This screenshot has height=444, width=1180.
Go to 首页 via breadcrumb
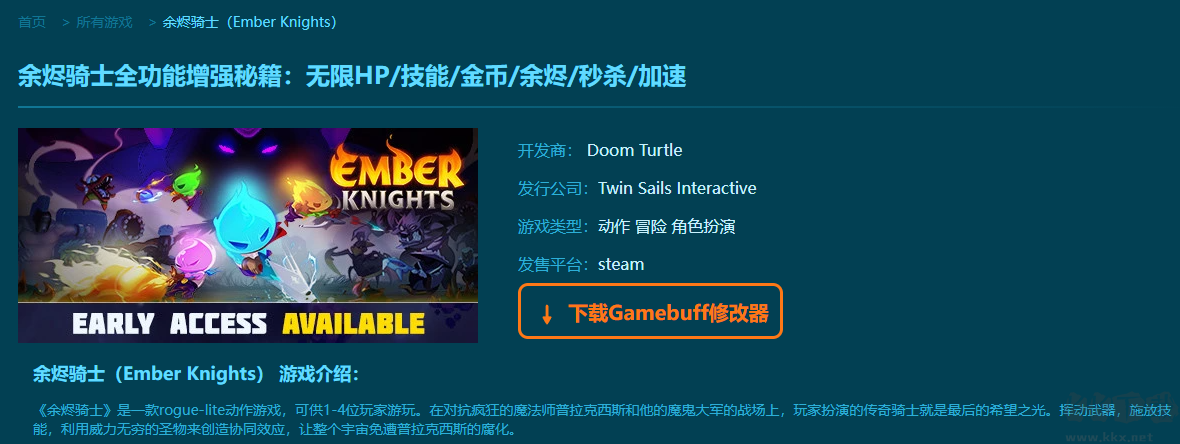pos(32,23)
